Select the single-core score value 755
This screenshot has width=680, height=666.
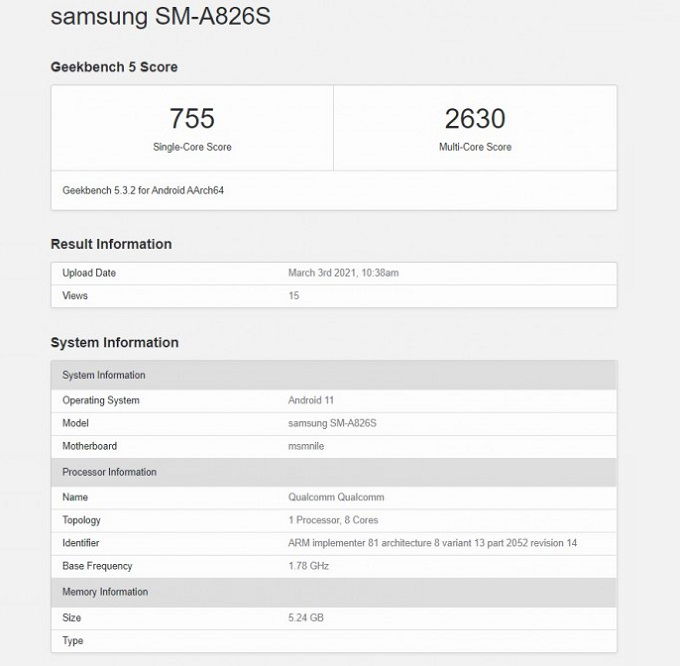(x=192, y=118)
